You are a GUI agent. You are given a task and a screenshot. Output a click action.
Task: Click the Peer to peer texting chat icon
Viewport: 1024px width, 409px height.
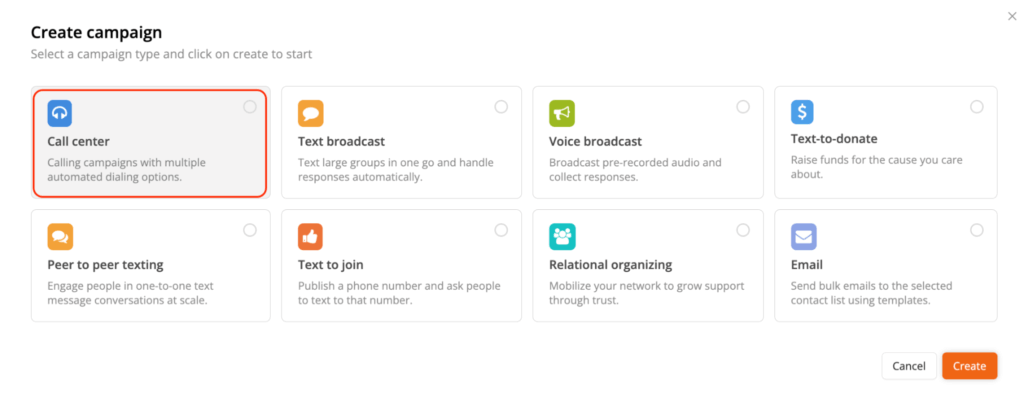(x=60, y=236)
